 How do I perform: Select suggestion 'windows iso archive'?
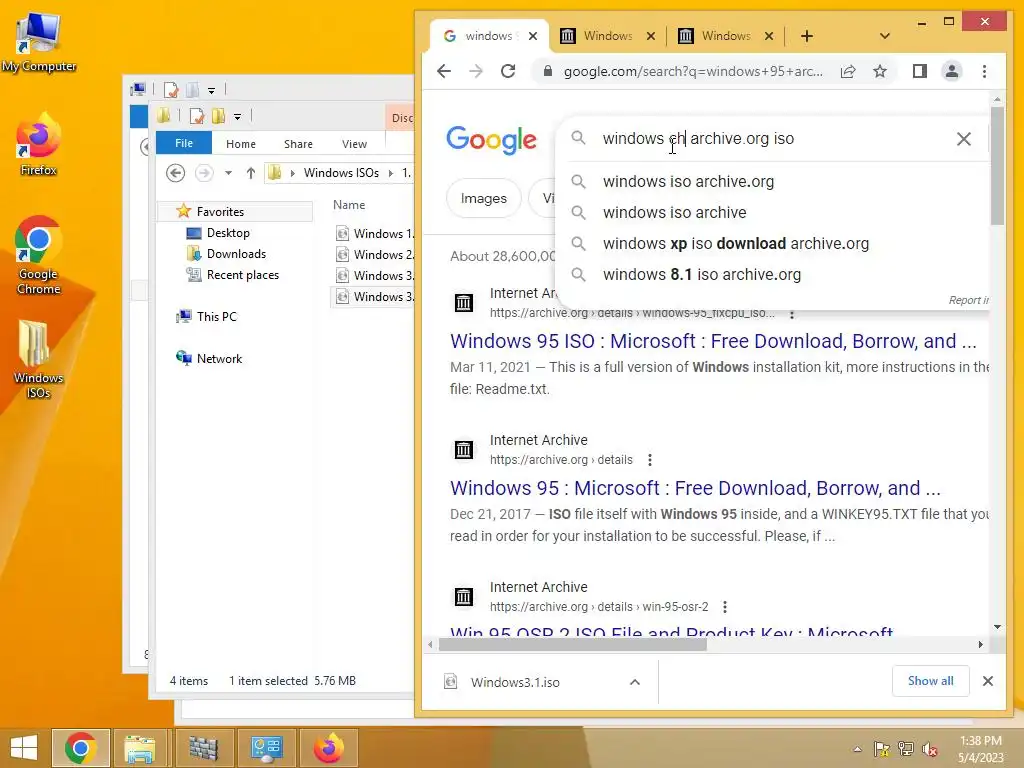(x=674, y=212)
